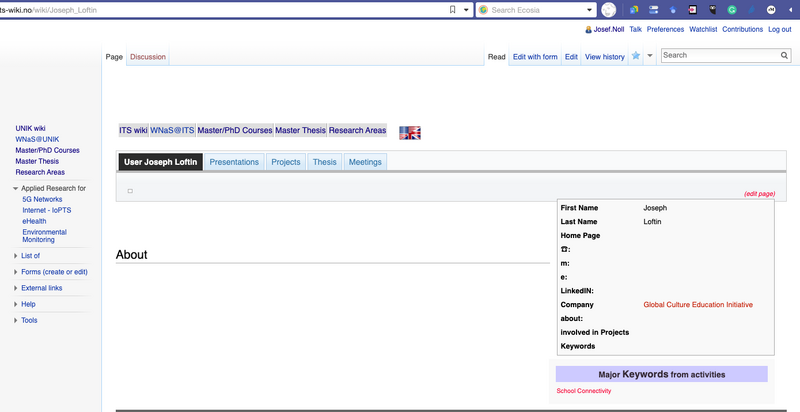Open the address bar dropdown arrow
This screenshot has width=800, height=412.
pos(466,10)
